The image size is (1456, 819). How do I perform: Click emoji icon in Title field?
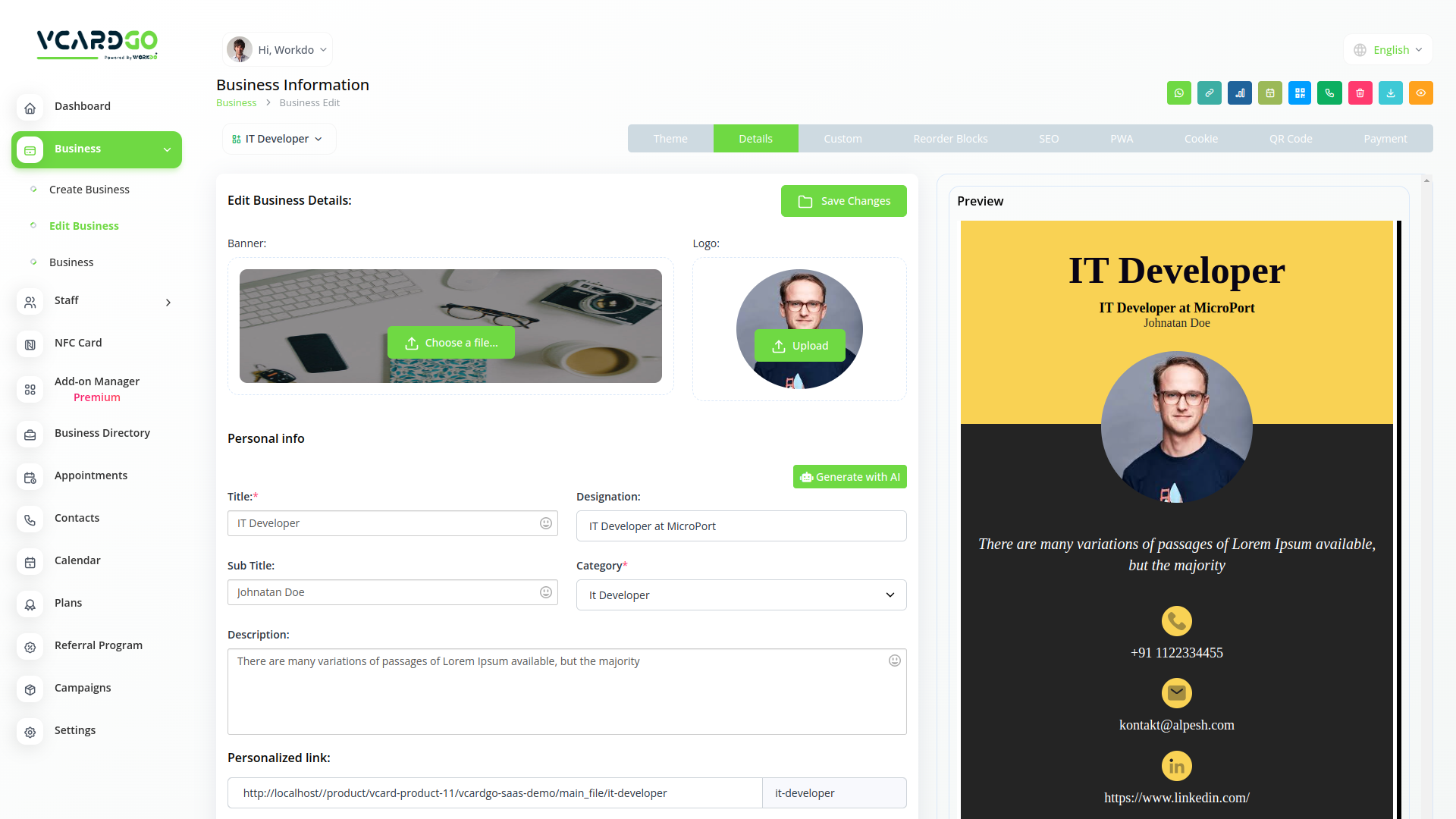545,523
